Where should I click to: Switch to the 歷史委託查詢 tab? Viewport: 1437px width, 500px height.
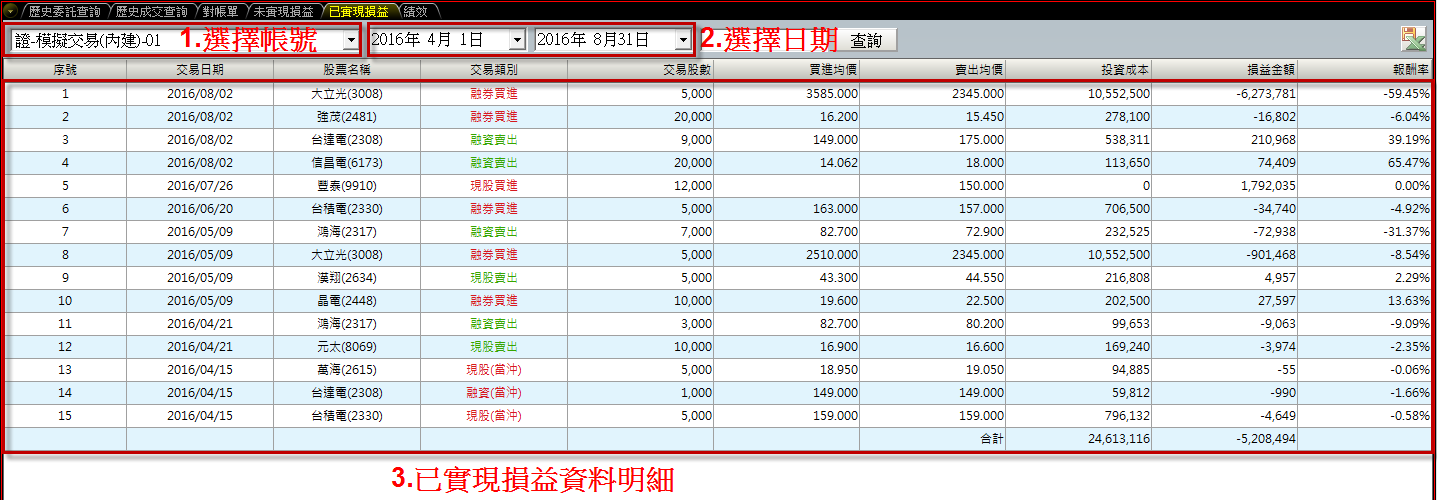click(x=64, y=10)
